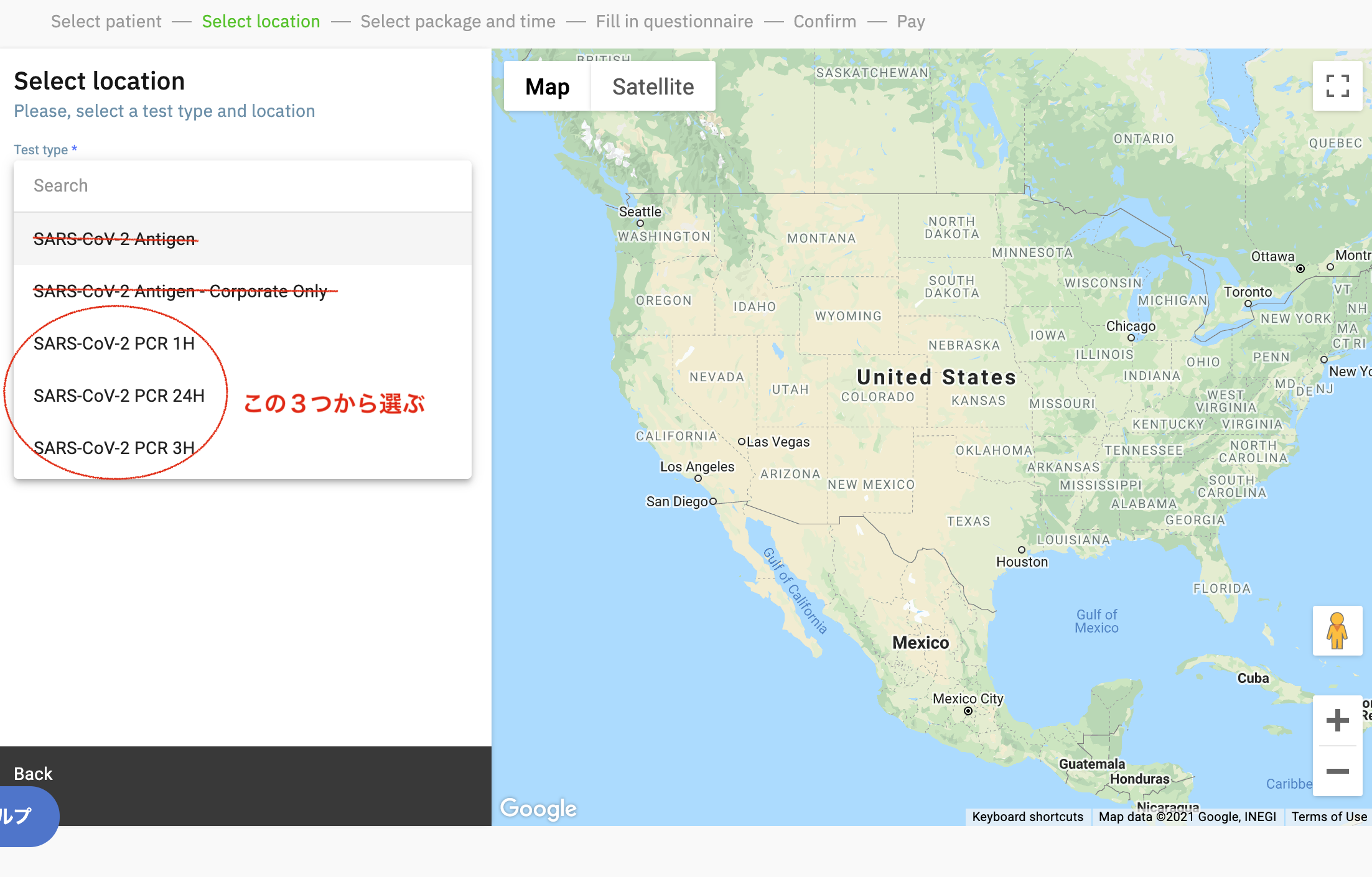Switch map to Satellite view
Viewport: 1372px width, 877px height.
click(653, 86)
